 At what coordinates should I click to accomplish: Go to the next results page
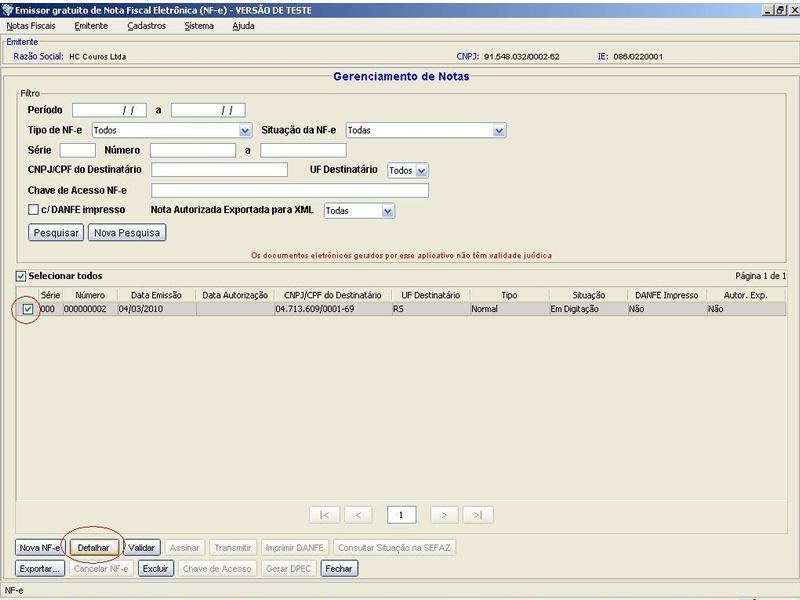(444, 515)
